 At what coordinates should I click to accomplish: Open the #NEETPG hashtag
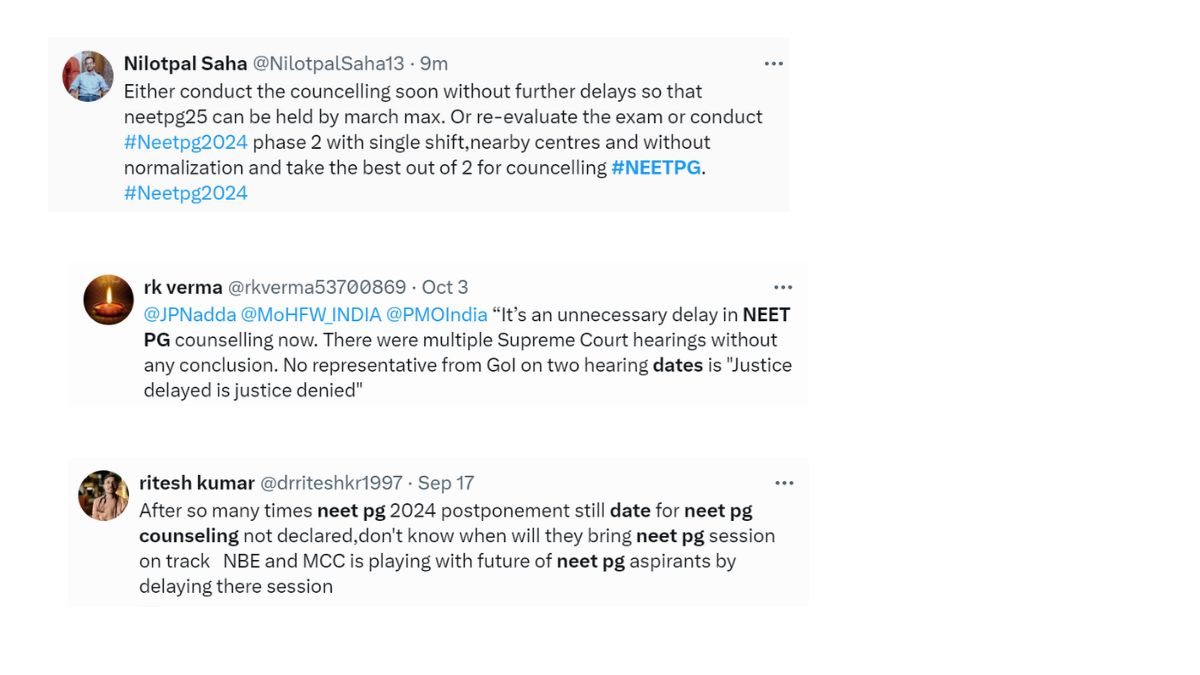[658, 167]
